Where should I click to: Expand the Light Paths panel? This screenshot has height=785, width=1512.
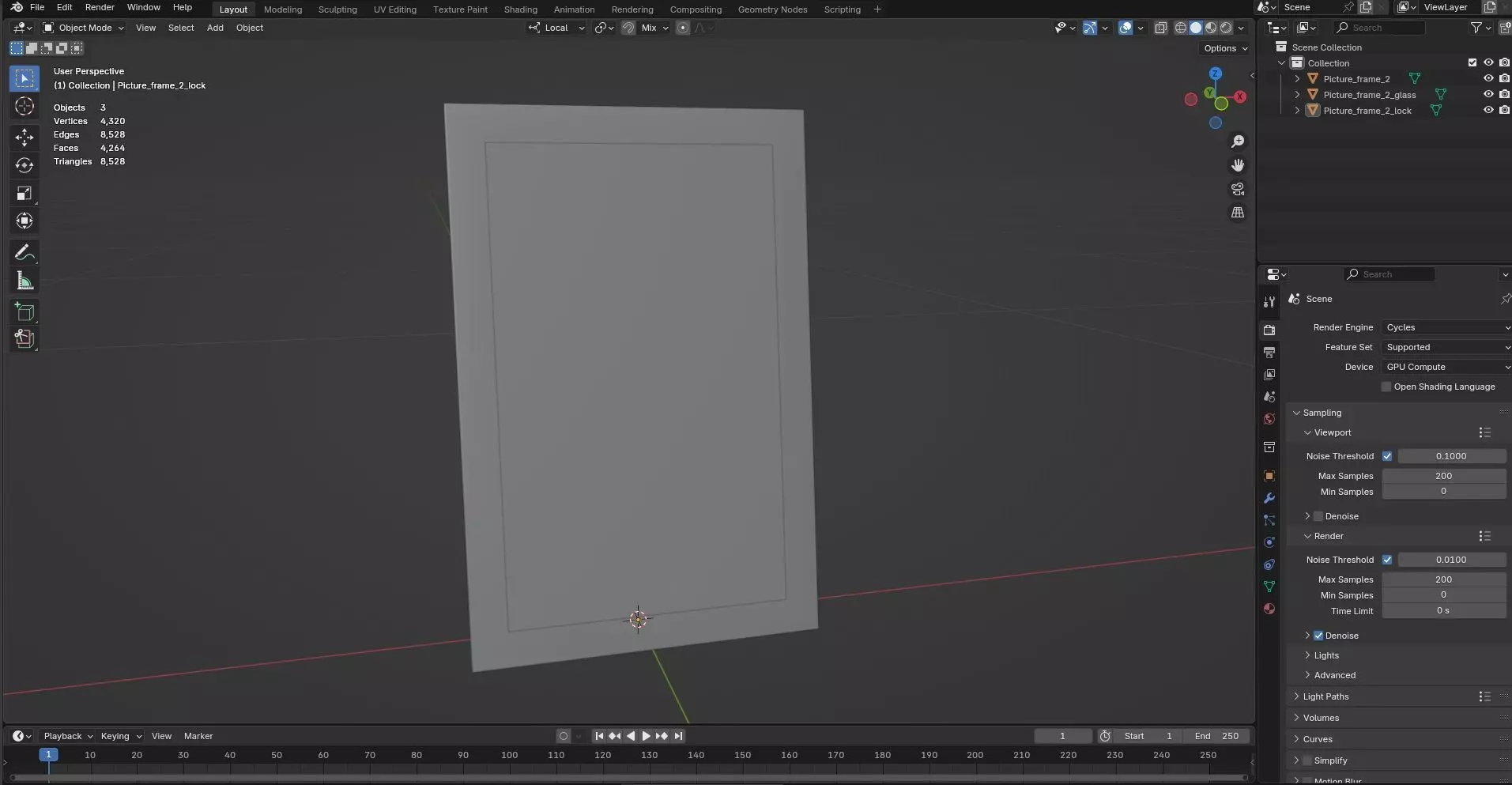(x=1325, y=696)
